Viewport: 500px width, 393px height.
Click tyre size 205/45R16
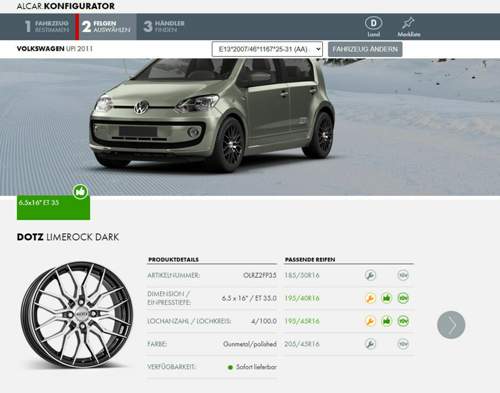click(302, 344)
